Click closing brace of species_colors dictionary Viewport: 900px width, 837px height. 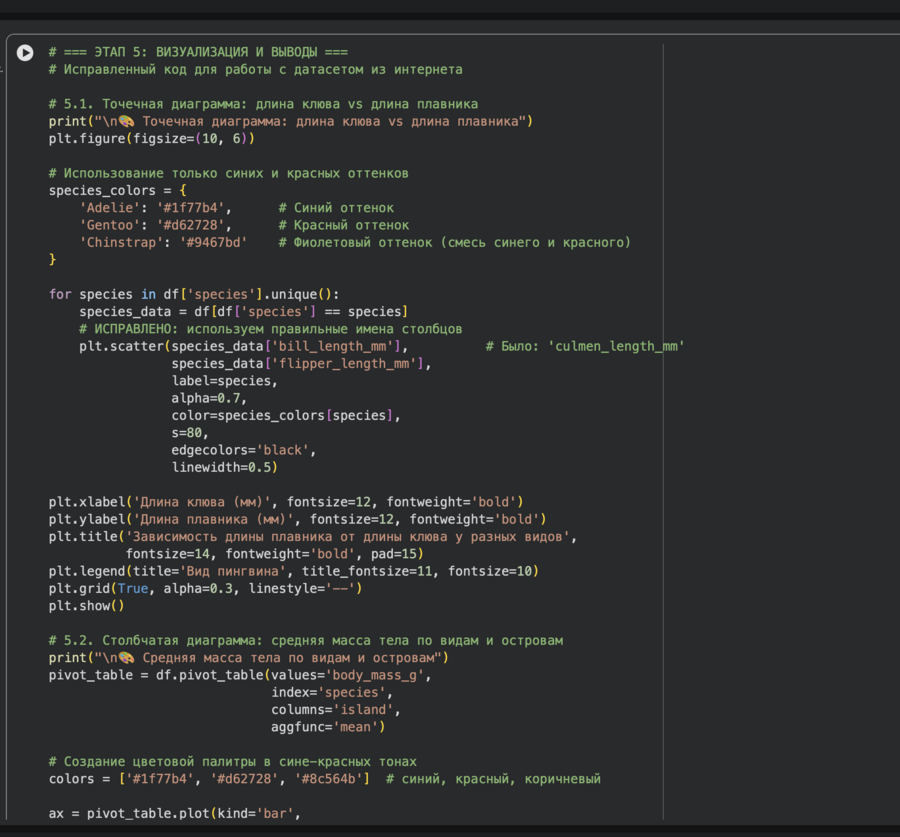click(x=53, y=259)
